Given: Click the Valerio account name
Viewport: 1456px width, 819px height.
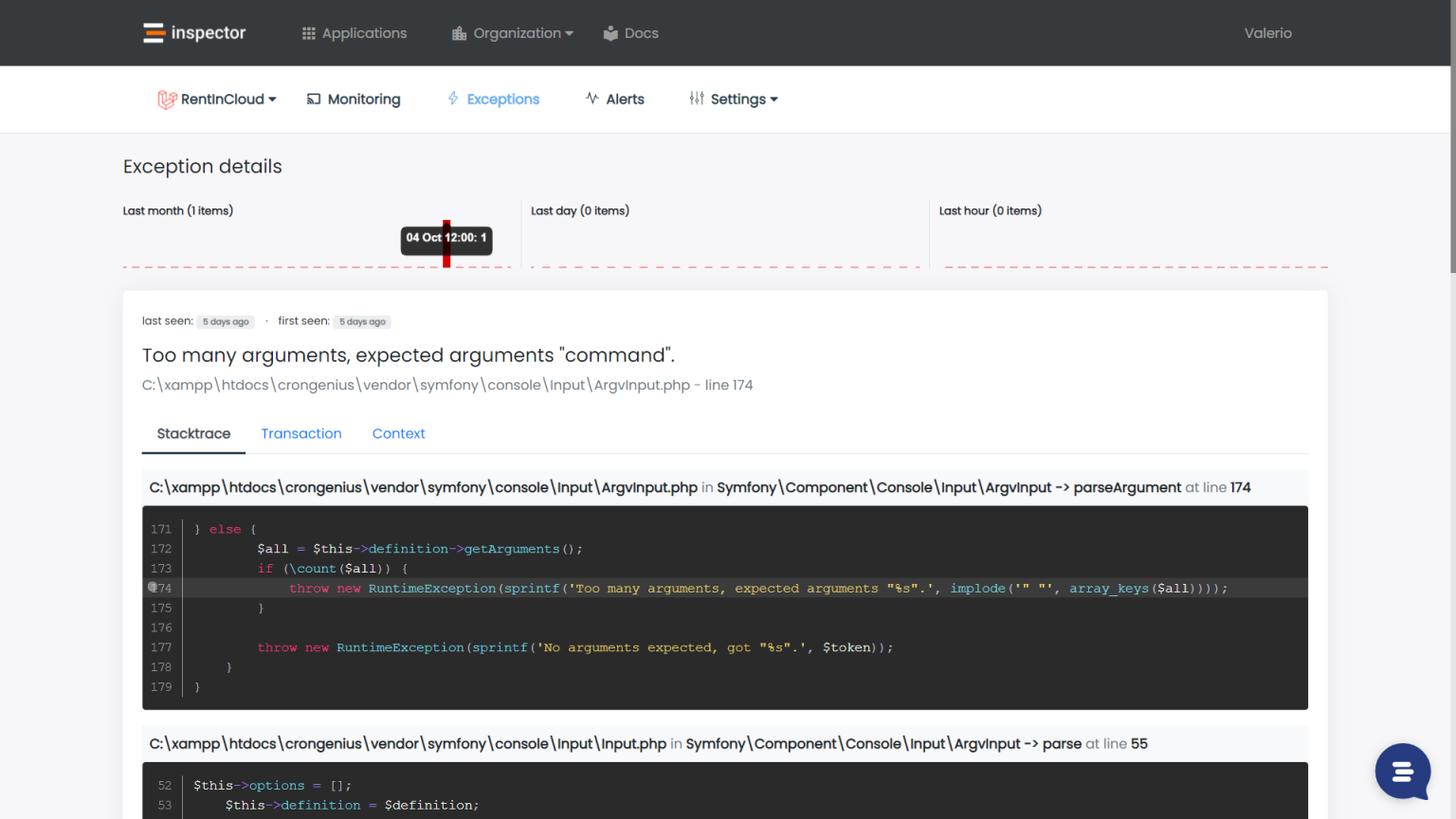Looking at the screenshot, I should pyautogui.click(x=1267, y=32).
